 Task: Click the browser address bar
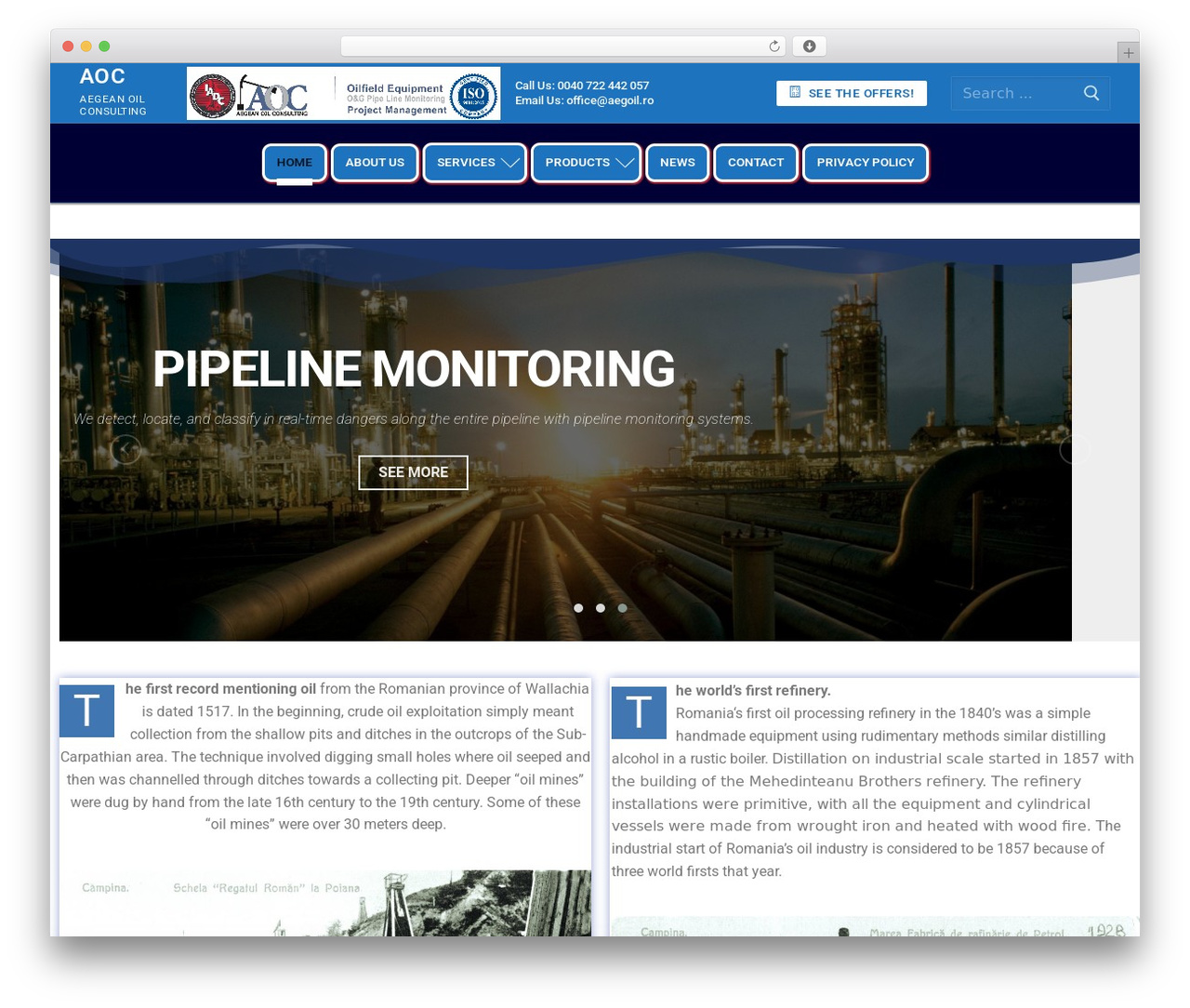[562, 46]
